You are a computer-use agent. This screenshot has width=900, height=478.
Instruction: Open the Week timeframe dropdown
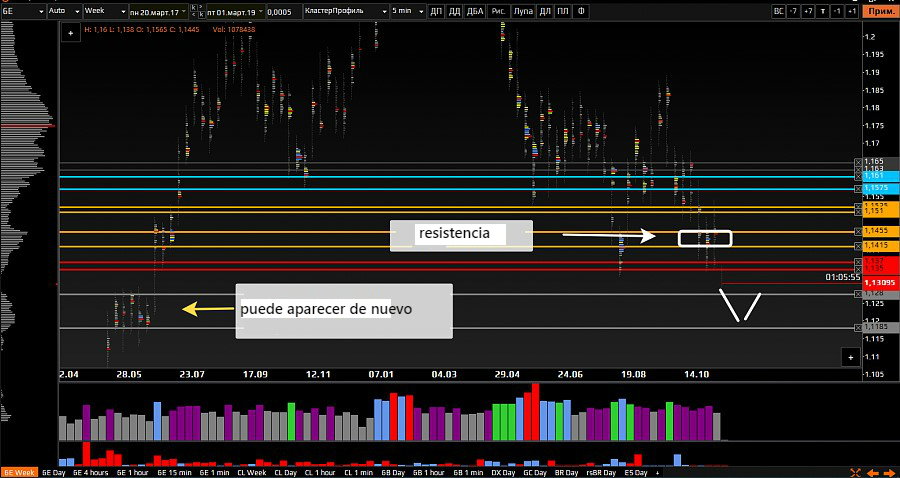click(103, 11)
